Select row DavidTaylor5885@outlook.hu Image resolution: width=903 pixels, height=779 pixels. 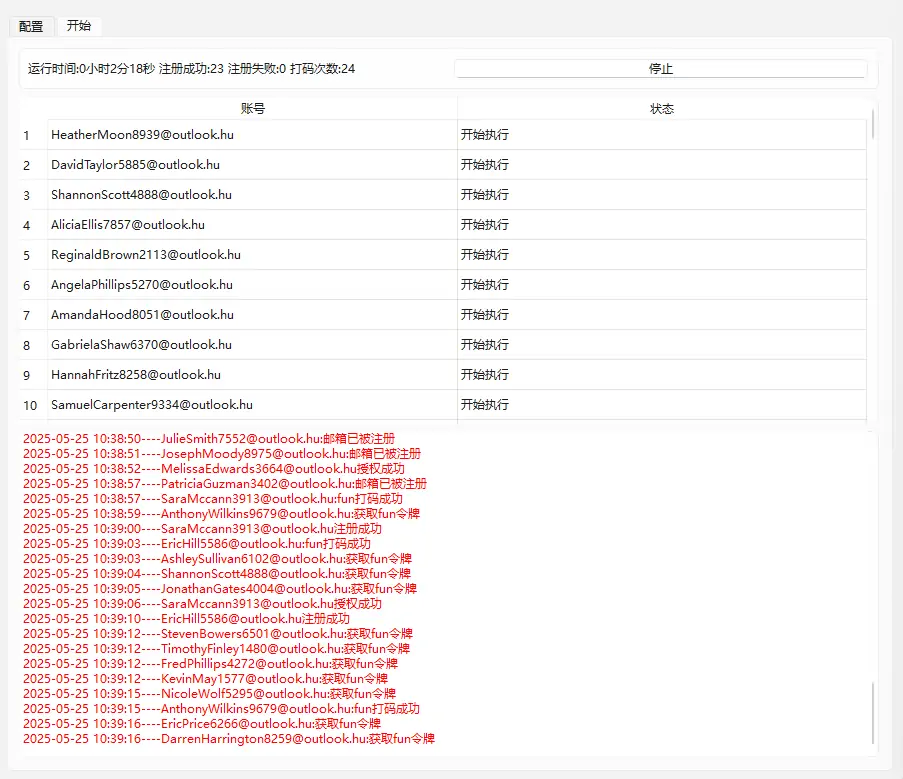click(x=442, y=165)
